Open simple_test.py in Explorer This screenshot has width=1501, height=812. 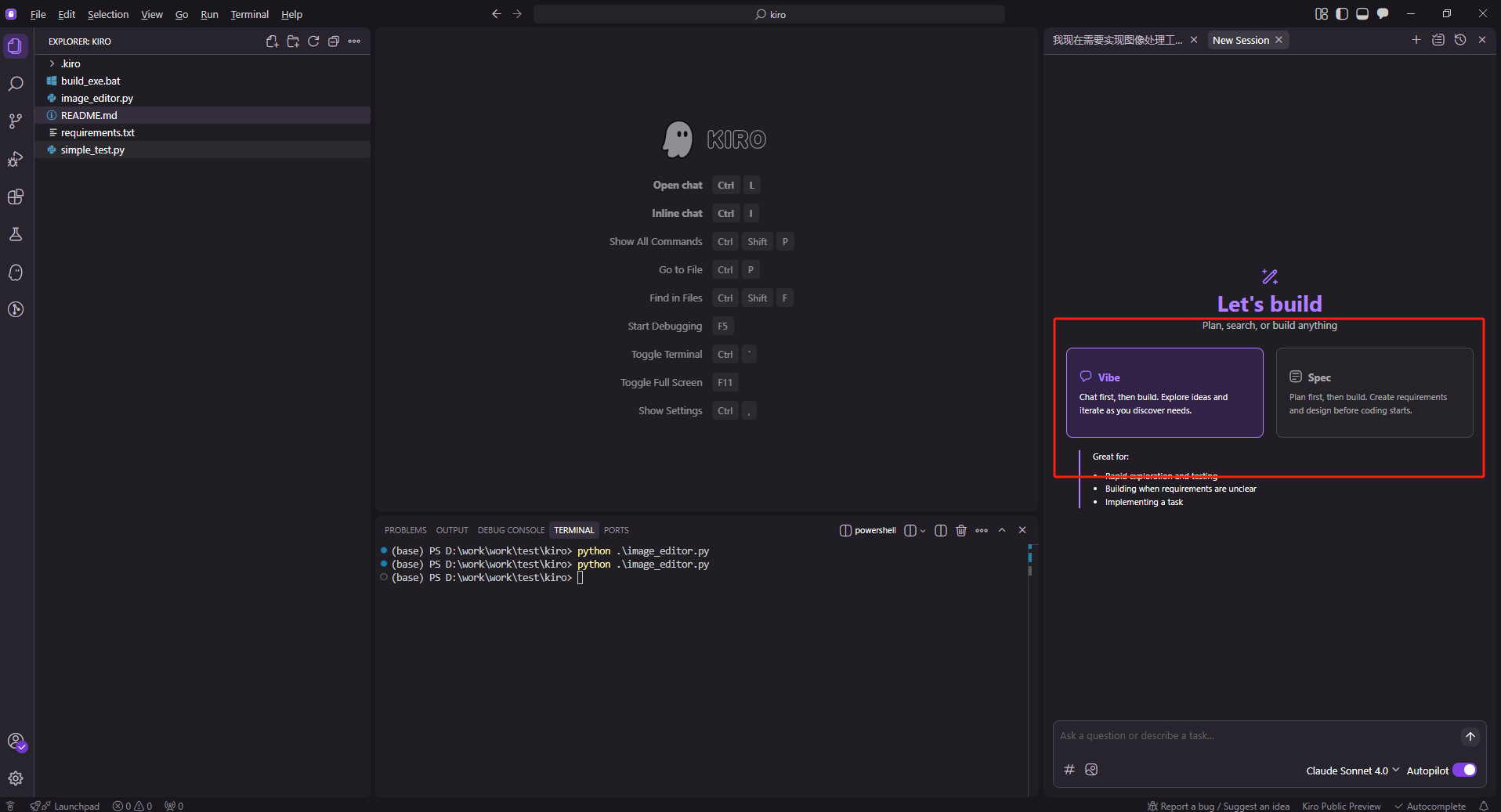[x=202, y=150]
